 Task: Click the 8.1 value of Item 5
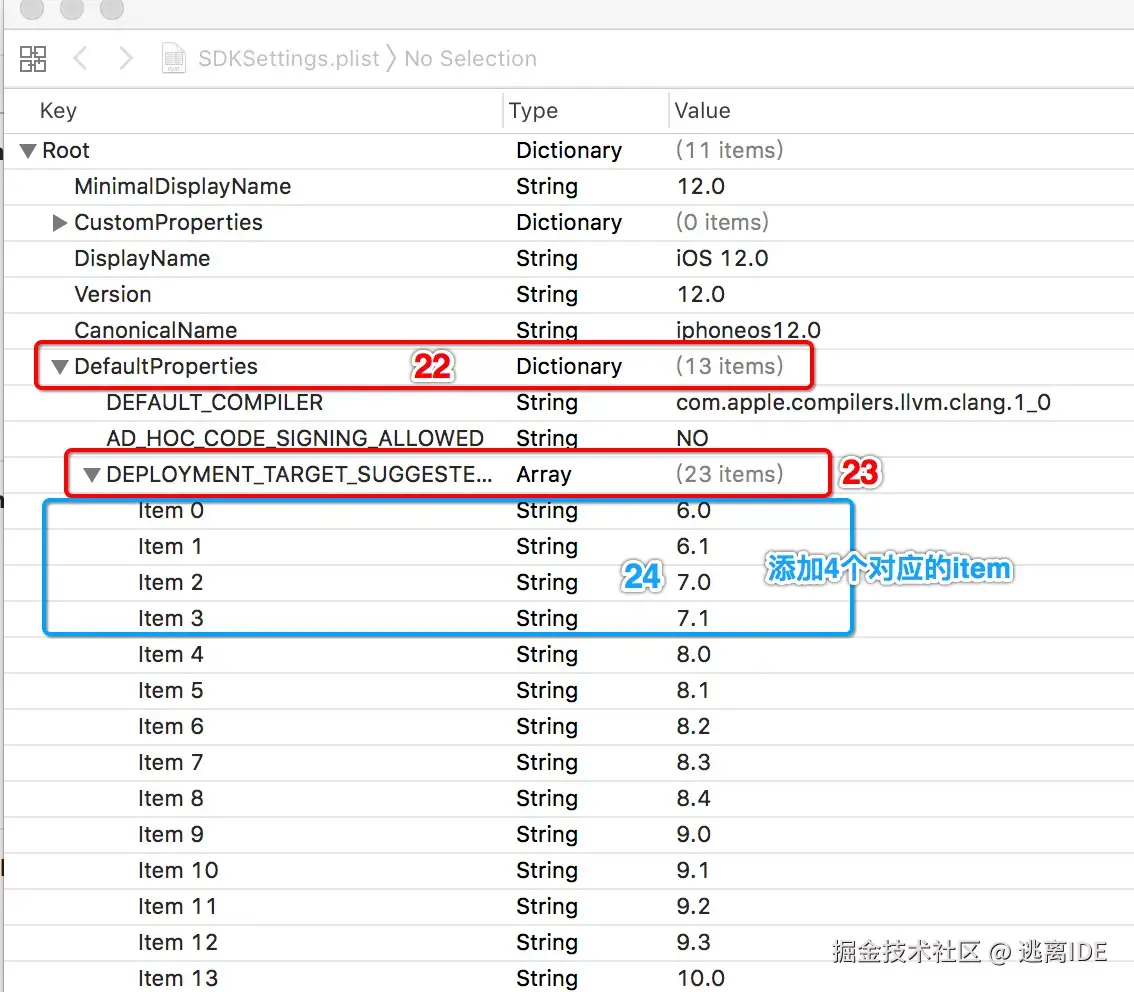pos(692,691)
